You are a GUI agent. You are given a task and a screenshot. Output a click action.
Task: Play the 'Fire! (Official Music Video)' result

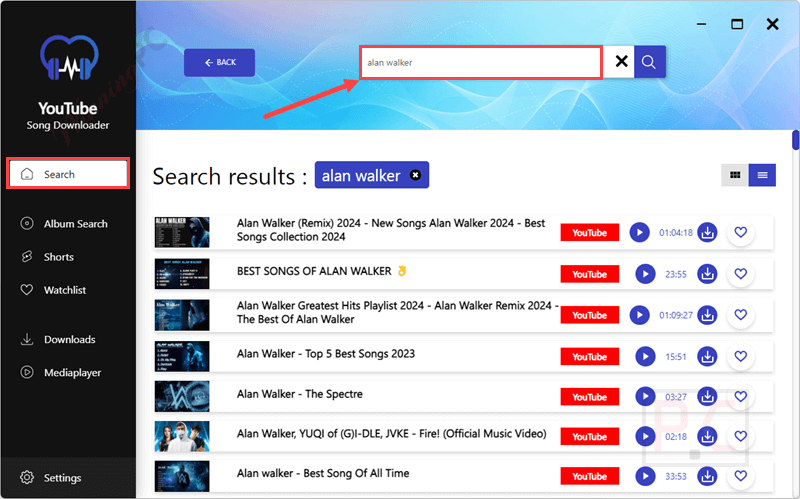click(x=645, y=437)
